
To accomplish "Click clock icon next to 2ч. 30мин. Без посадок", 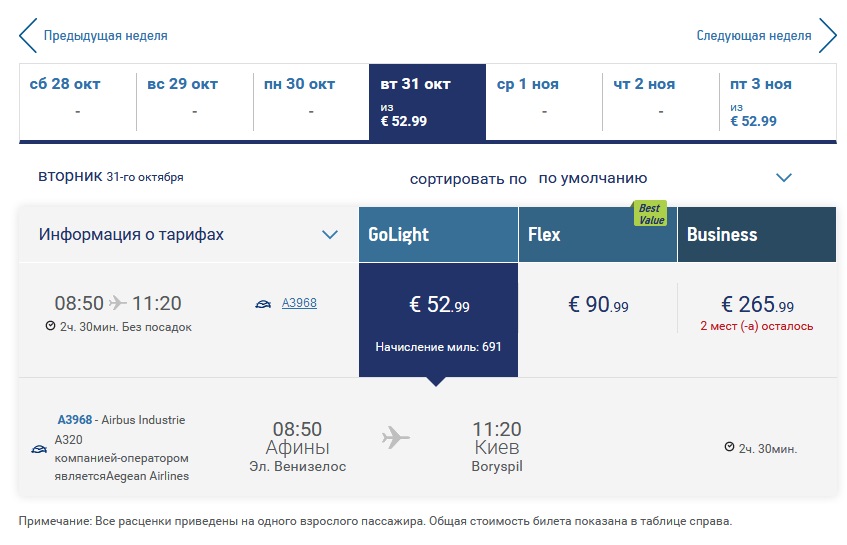I will [50, 326].
